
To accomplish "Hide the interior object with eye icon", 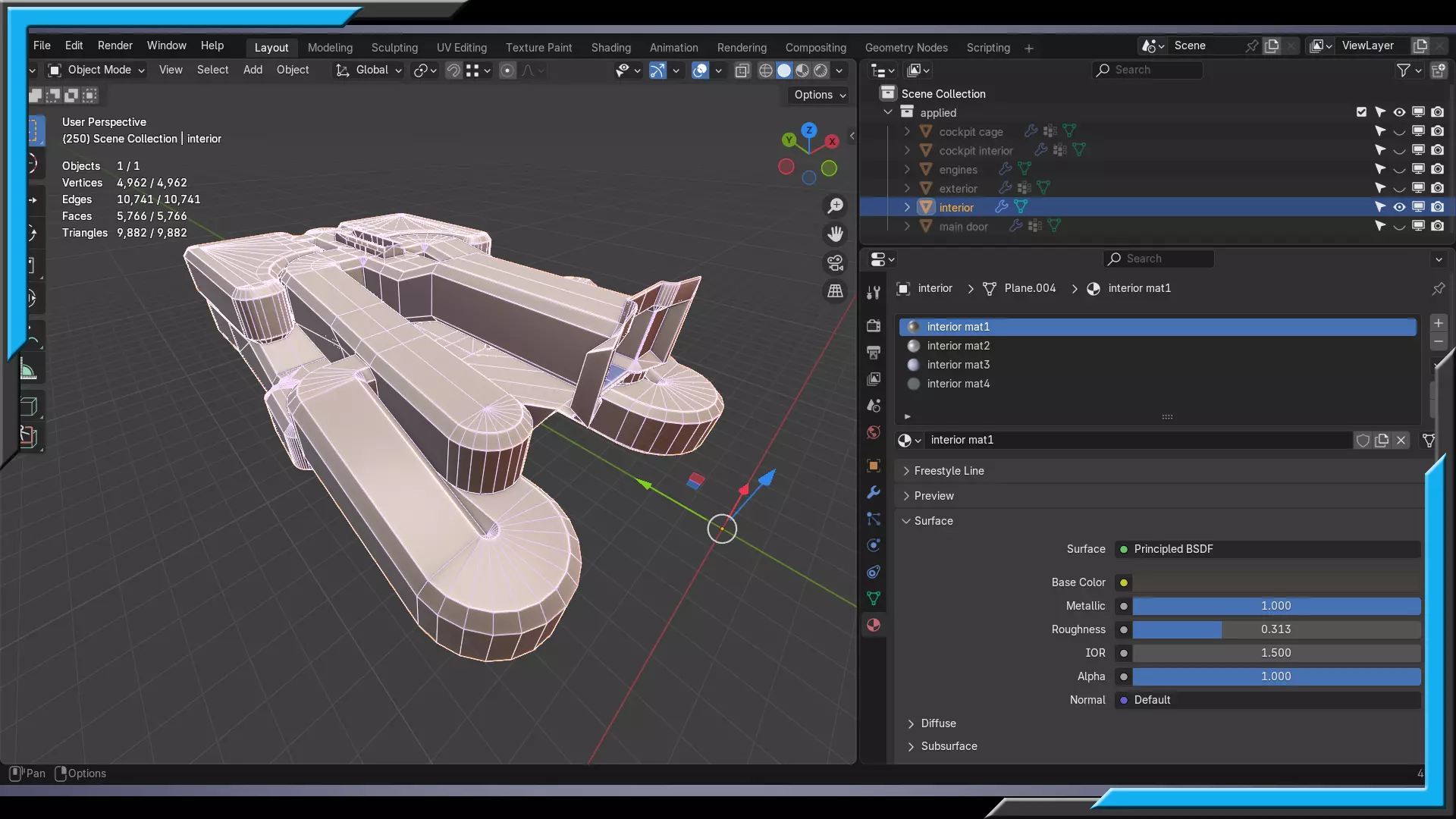I will click(1399, 207).
